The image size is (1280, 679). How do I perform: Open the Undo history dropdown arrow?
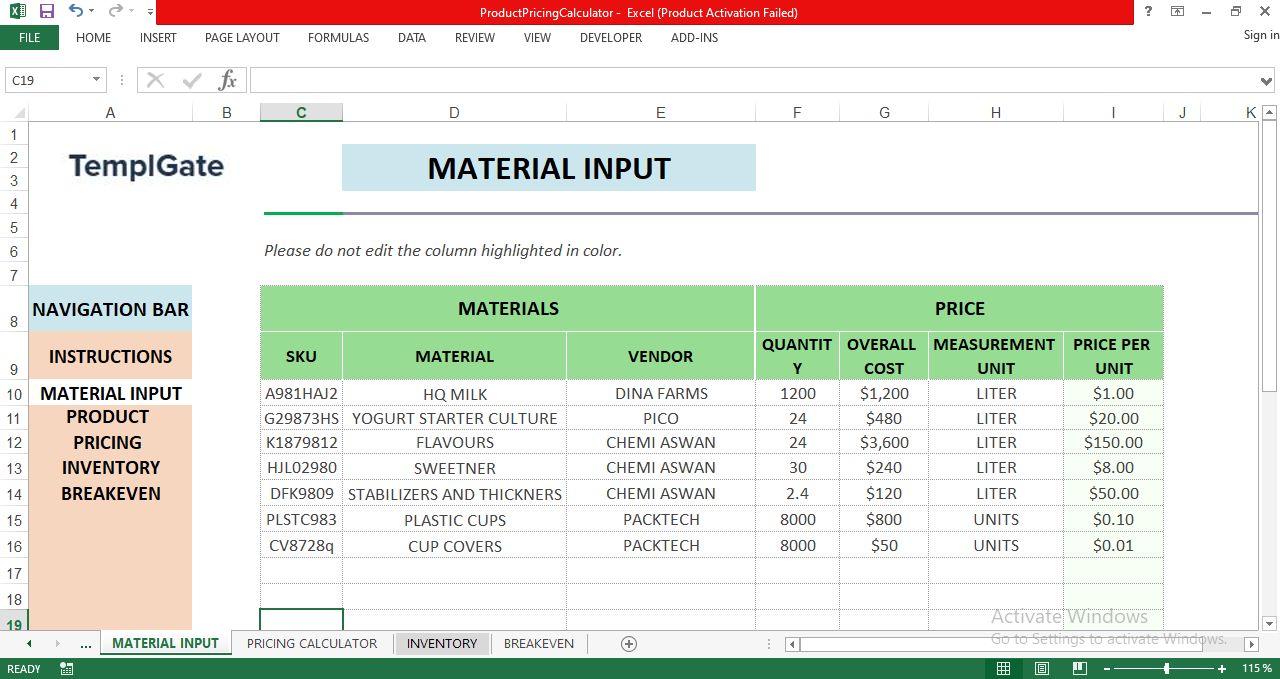tap(91, 12)
